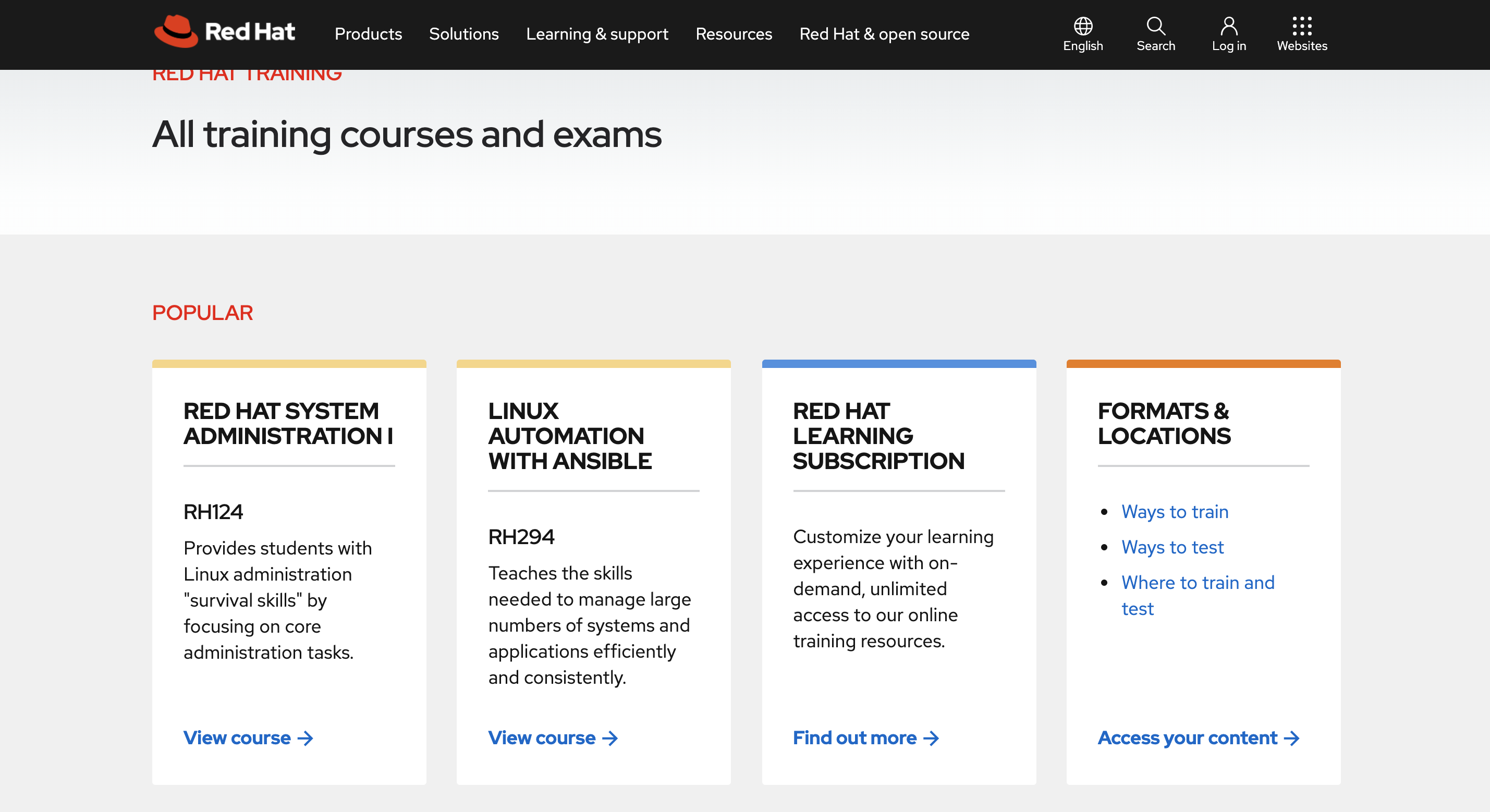Open the Solutions menu

tap(463, 34)
